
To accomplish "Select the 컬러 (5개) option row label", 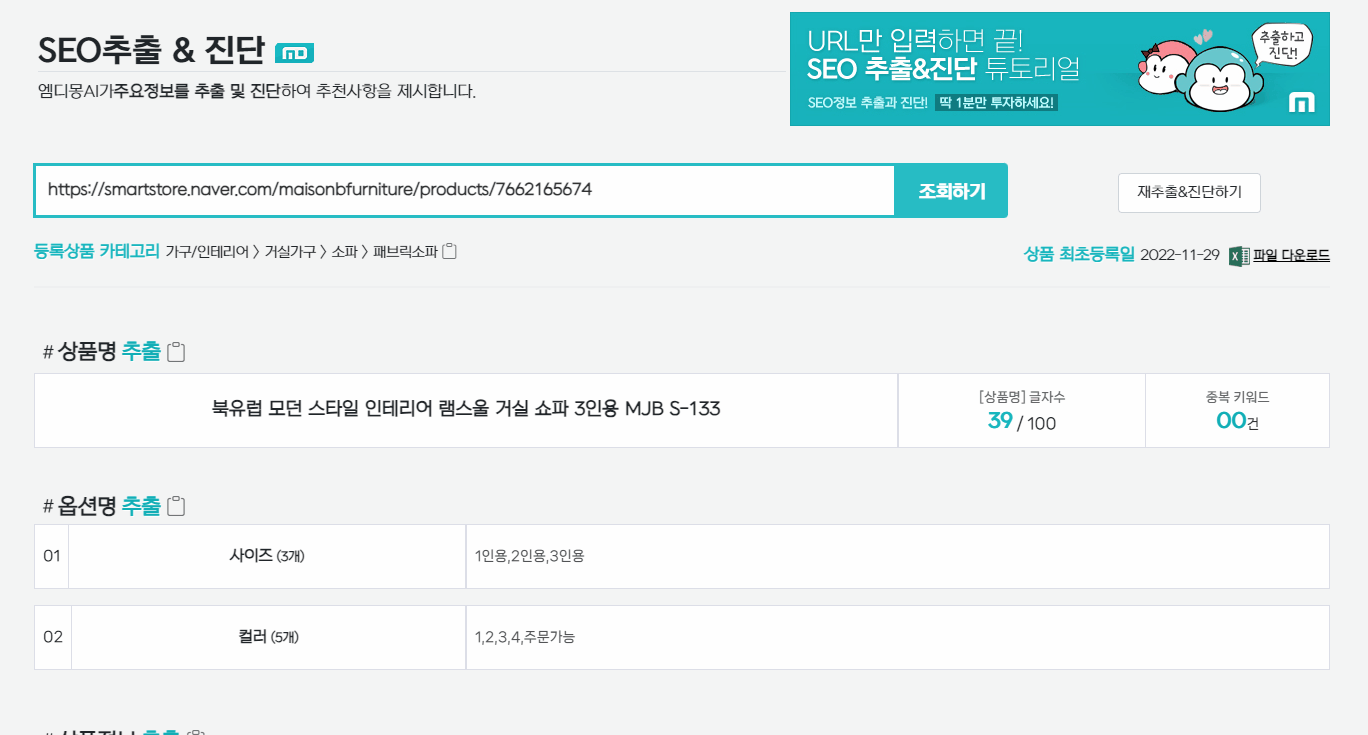I will coord(269,637).
